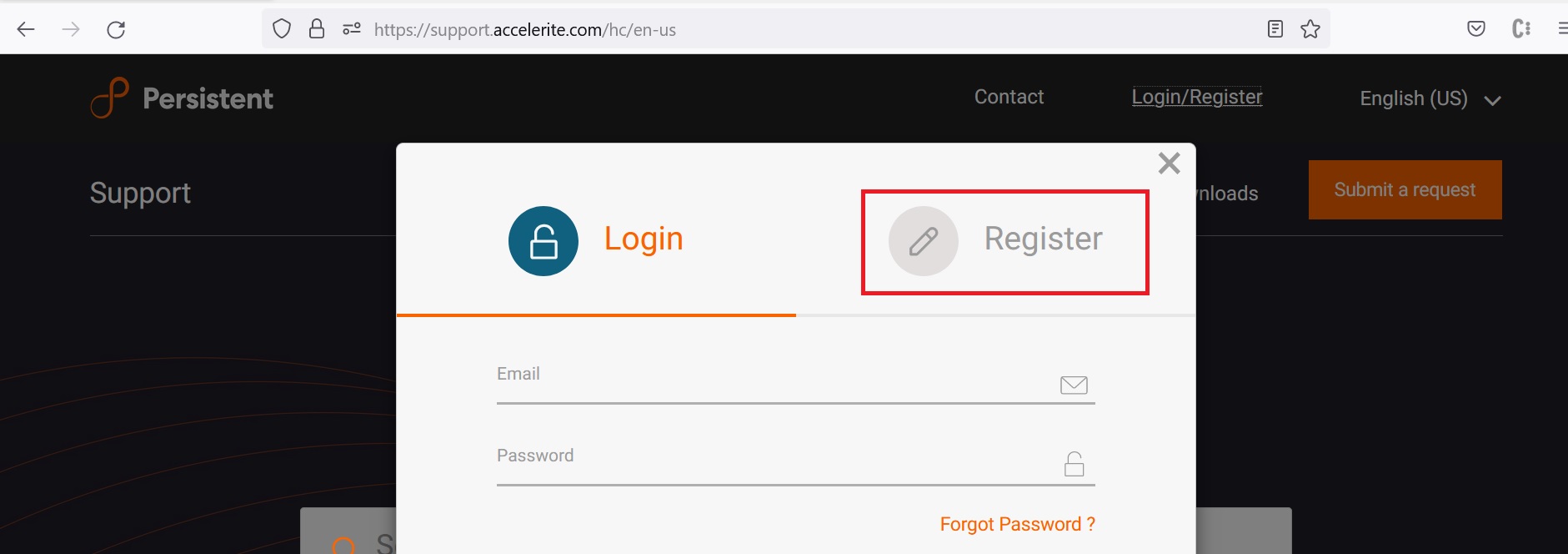Open the Contact page link
This screenshot has height=554, width=1568.
coord(1009,97)
